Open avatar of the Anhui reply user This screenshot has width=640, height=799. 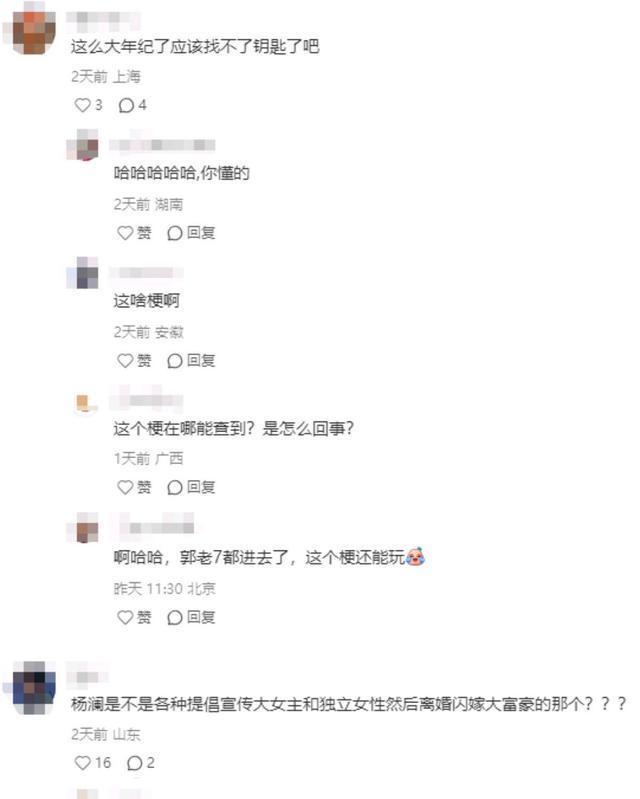(x=83, y=273)
